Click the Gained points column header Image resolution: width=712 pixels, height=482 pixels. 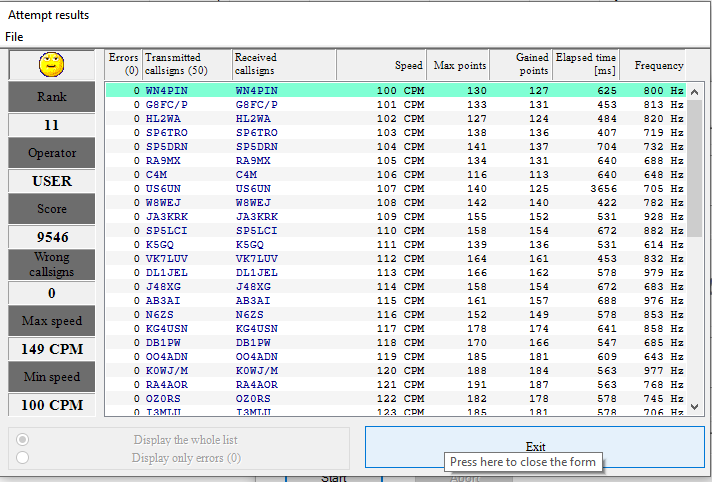(x=523, y=65)
